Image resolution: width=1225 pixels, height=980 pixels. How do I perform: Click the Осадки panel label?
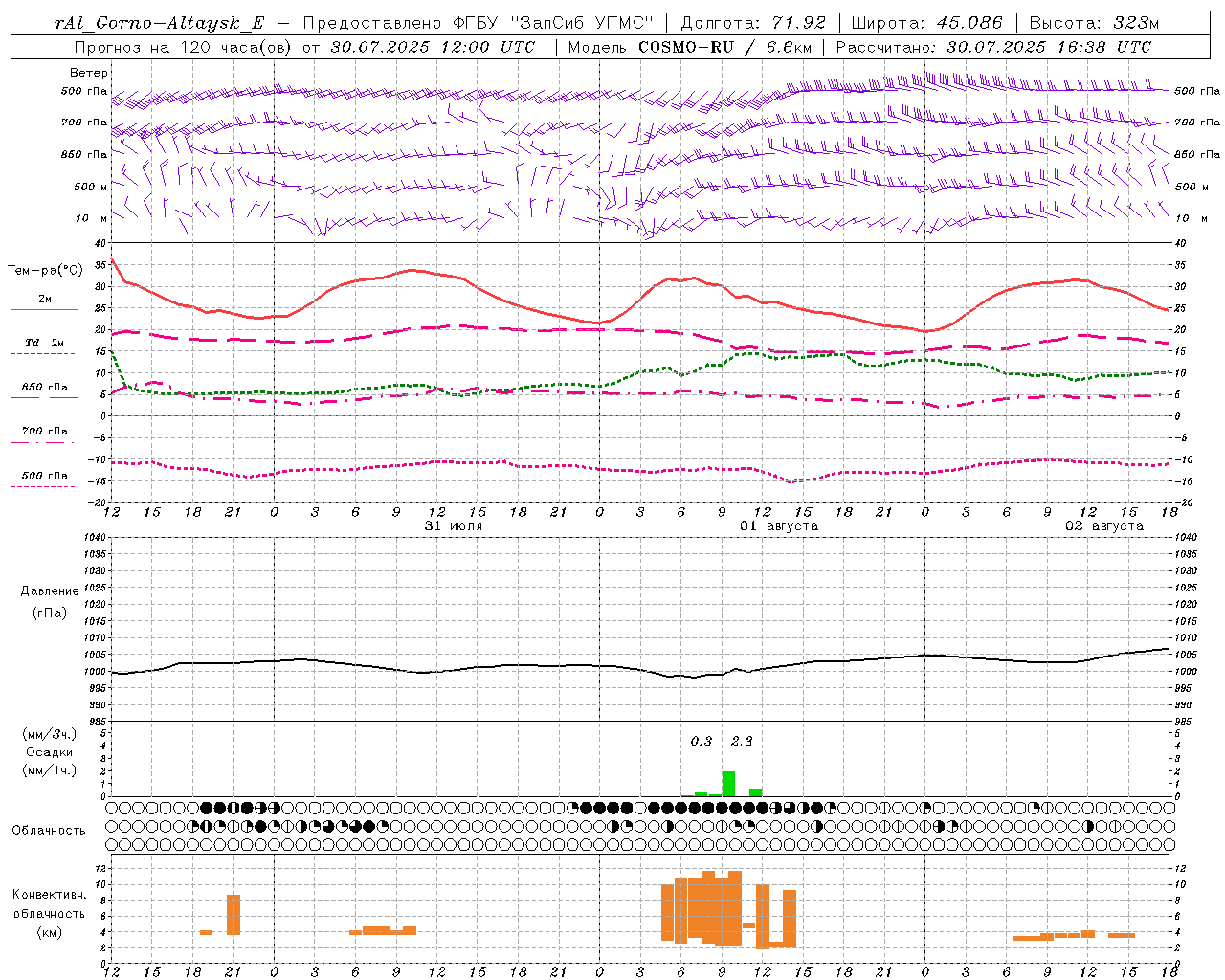(x=50, y=752)
